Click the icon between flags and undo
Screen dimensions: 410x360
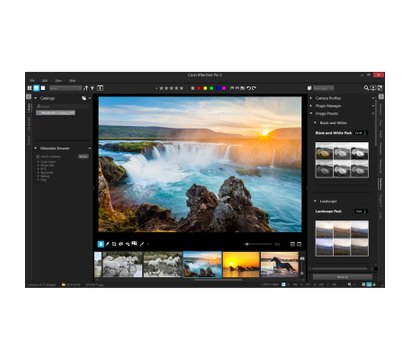click(243, 88)
